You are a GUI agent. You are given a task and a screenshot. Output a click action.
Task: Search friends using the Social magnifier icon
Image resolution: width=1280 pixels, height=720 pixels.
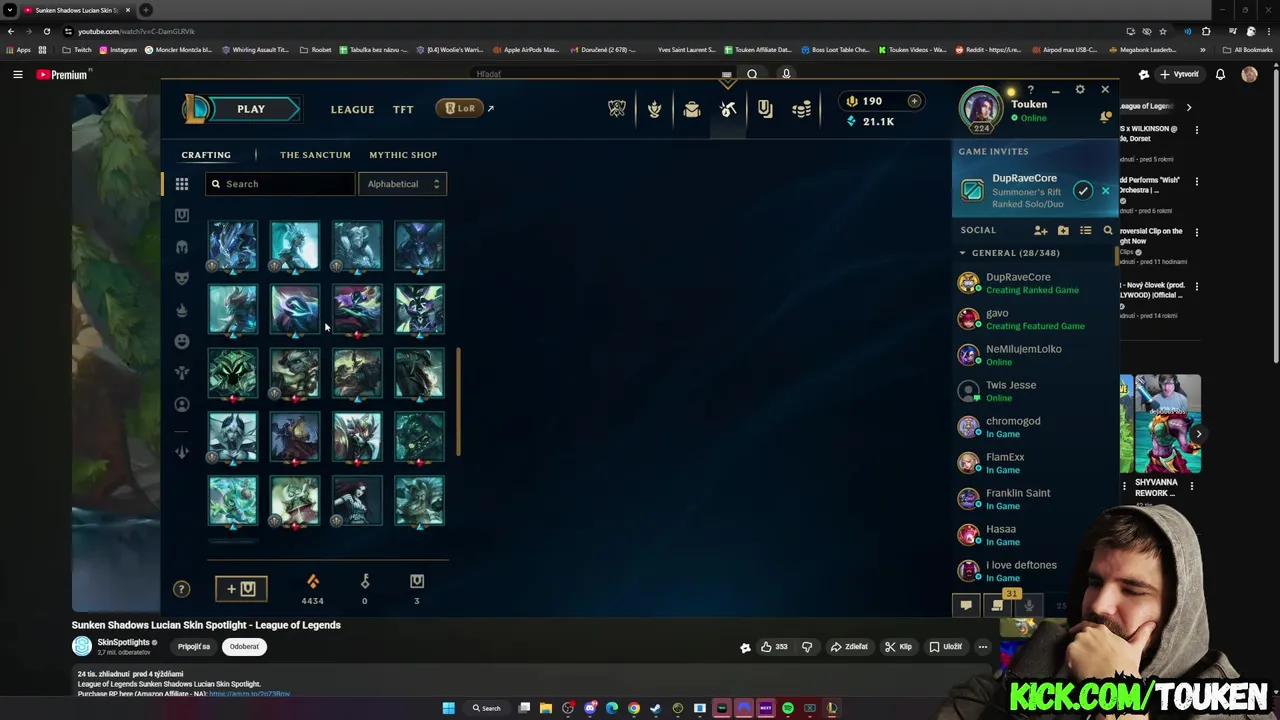(x=1108, y=230)
